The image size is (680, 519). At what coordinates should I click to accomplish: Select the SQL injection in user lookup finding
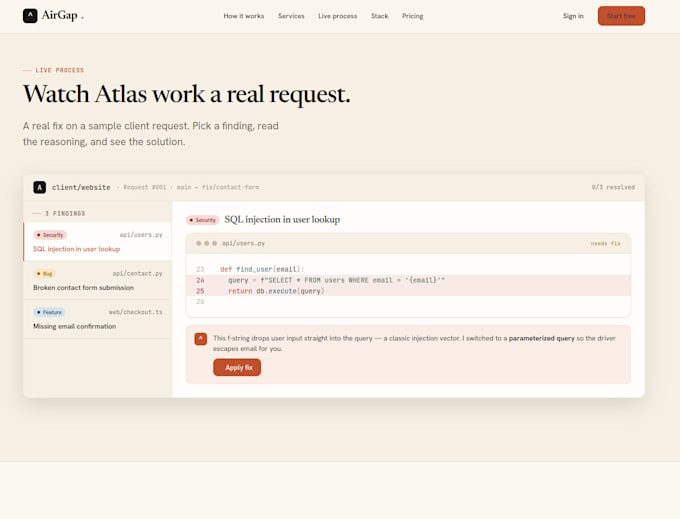[x=98, y=242]
